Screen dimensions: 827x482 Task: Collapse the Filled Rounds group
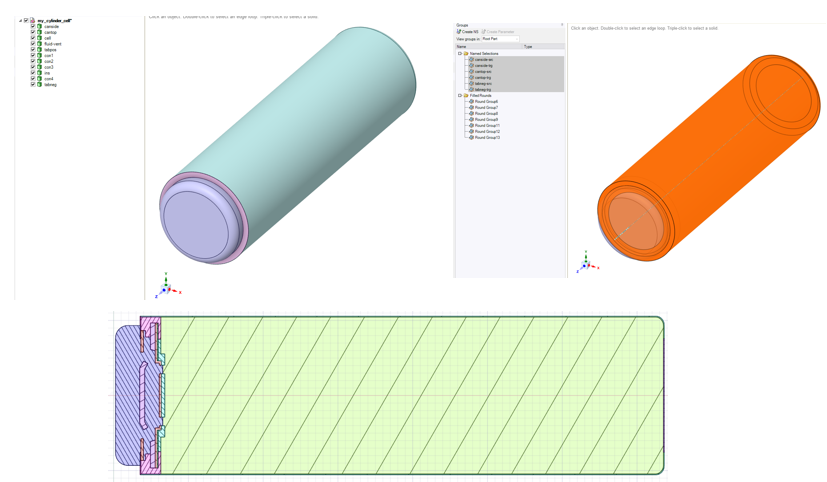460,95
